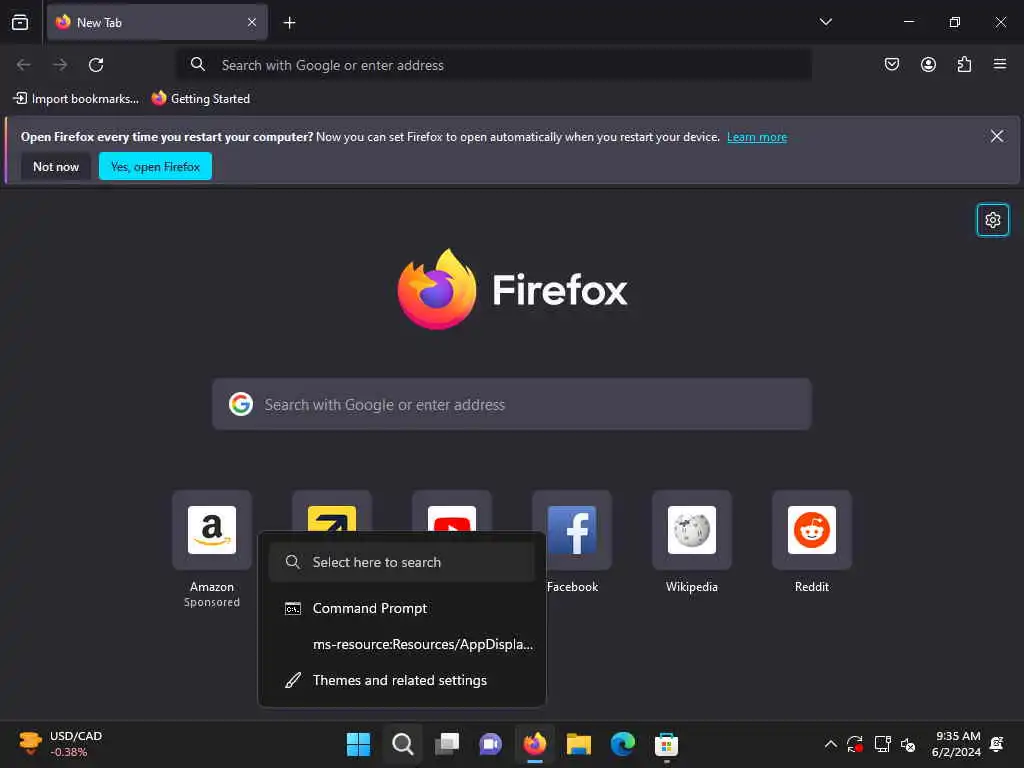This screenshot has width=1024, height=768.
Task: Open the Reddit shortcut tile
Action: (812, 530)
